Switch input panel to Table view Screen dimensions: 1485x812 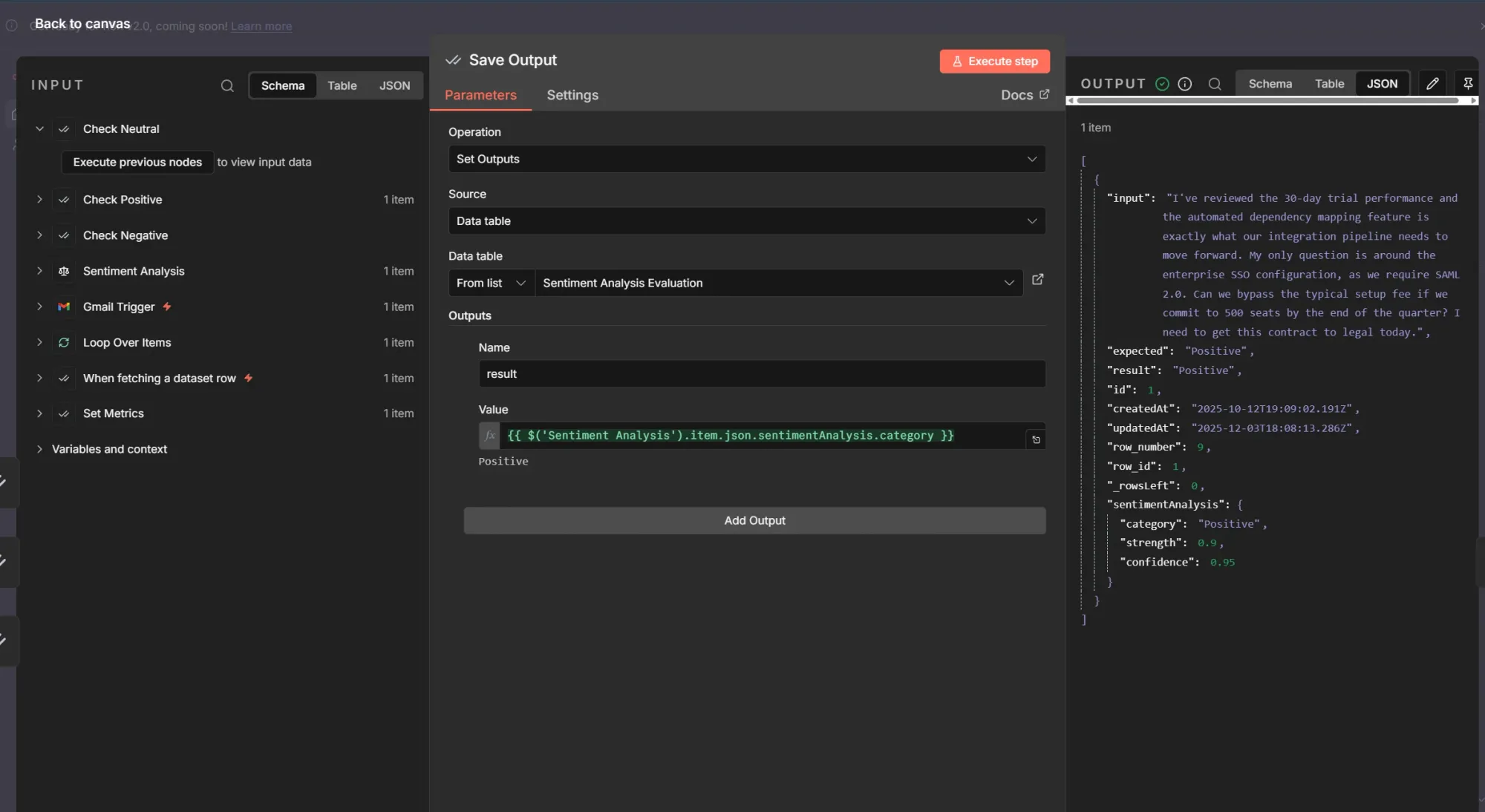(x=342, y=85)
